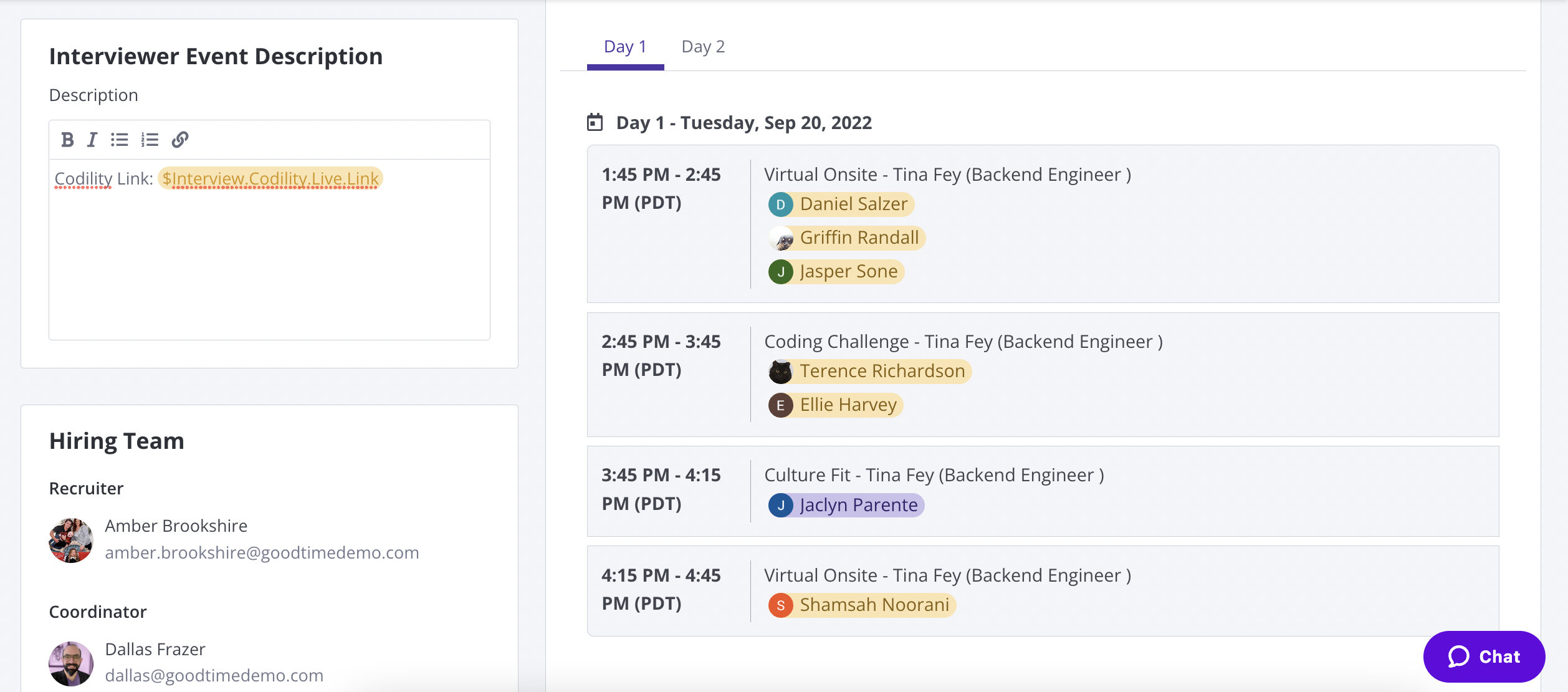Click Daniel Salzer's avatar icon

pos(780,204)
